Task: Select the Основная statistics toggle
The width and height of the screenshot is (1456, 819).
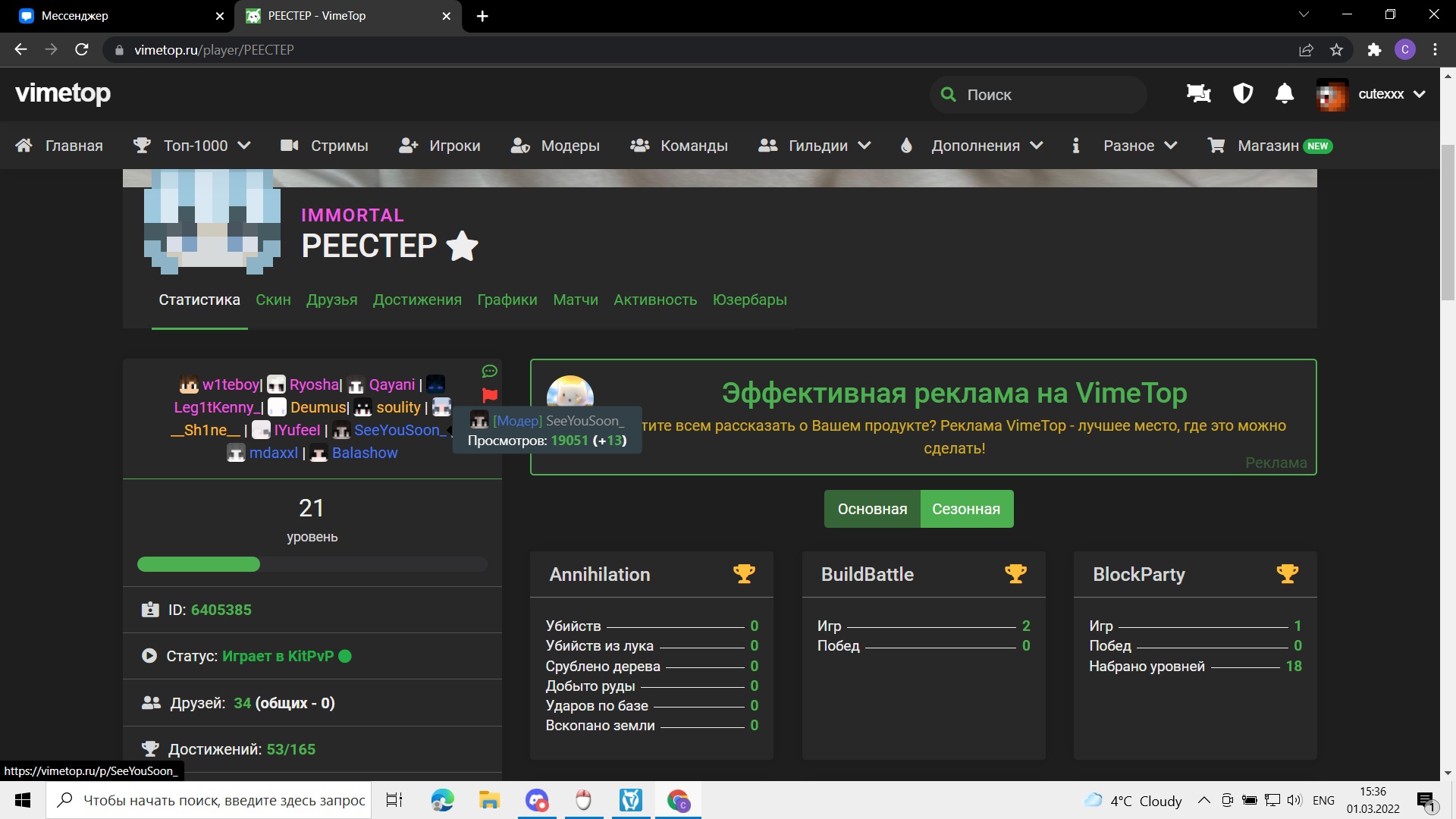Action: tap(872, 509)
